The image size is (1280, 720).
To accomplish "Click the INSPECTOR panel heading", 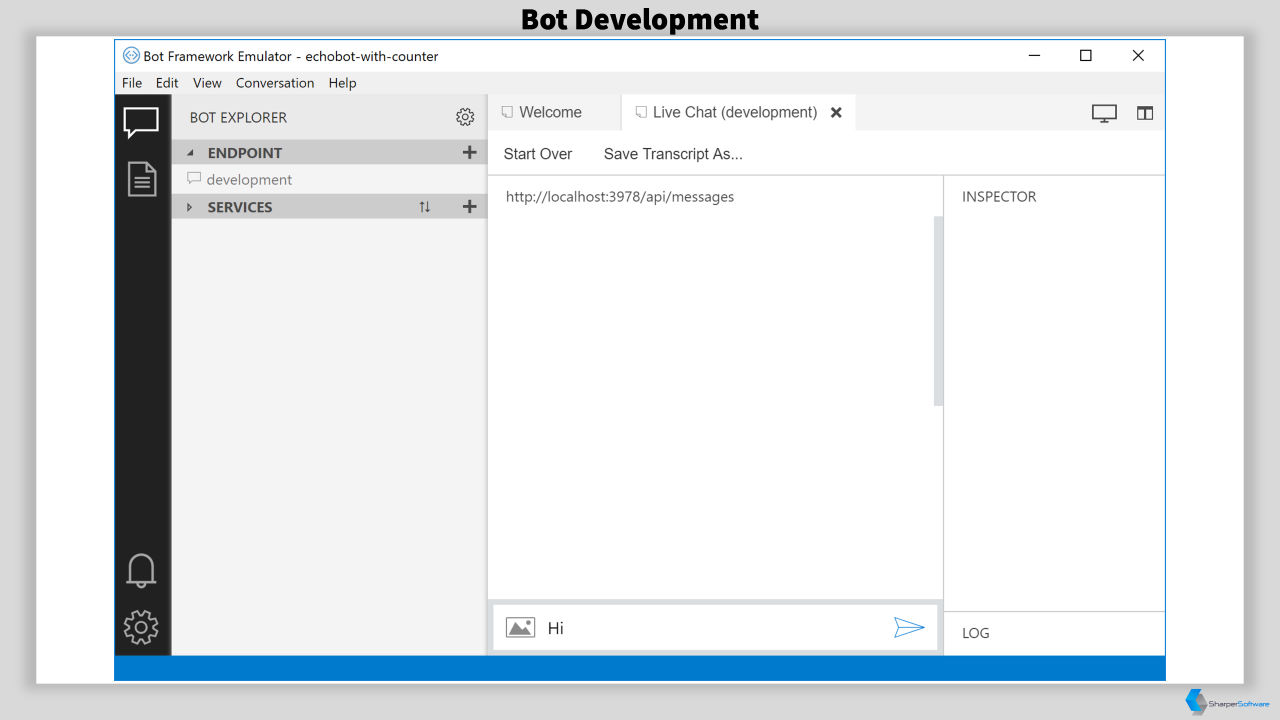I will pos(999,197).
